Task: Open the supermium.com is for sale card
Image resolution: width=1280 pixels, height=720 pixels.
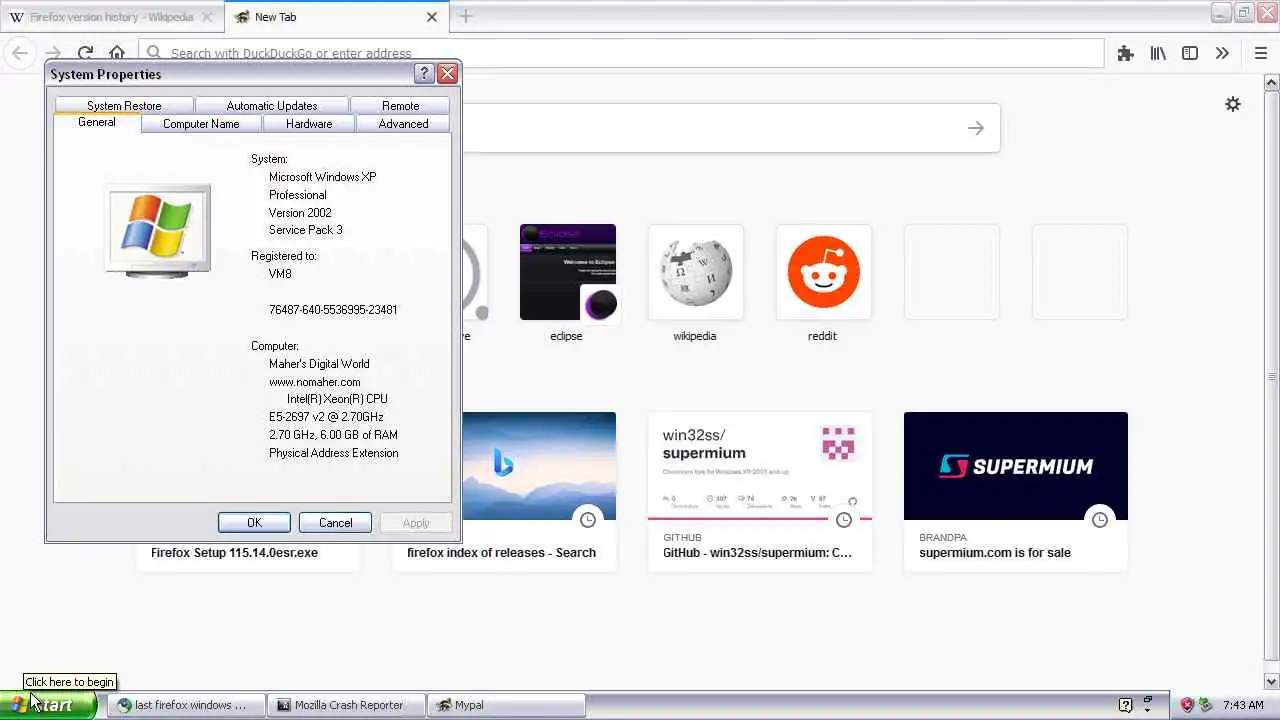Action: [x=1016, y=491]
